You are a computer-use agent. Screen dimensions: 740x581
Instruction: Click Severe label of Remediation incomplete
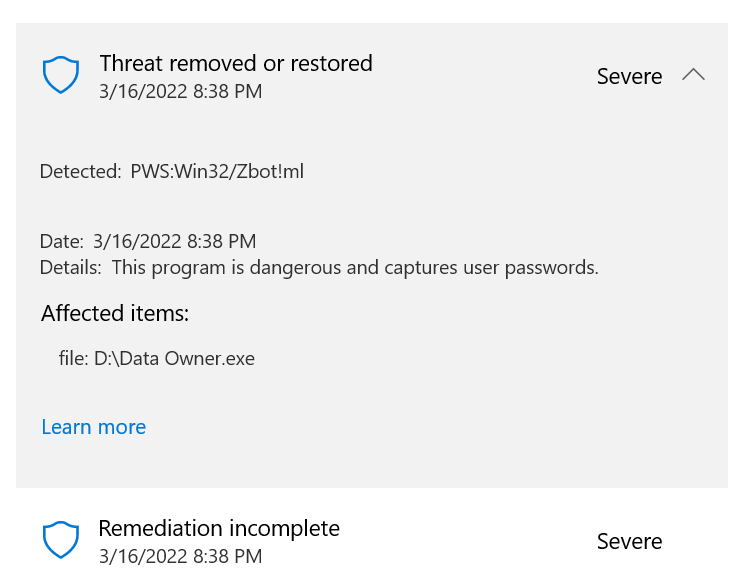point(629,541)
